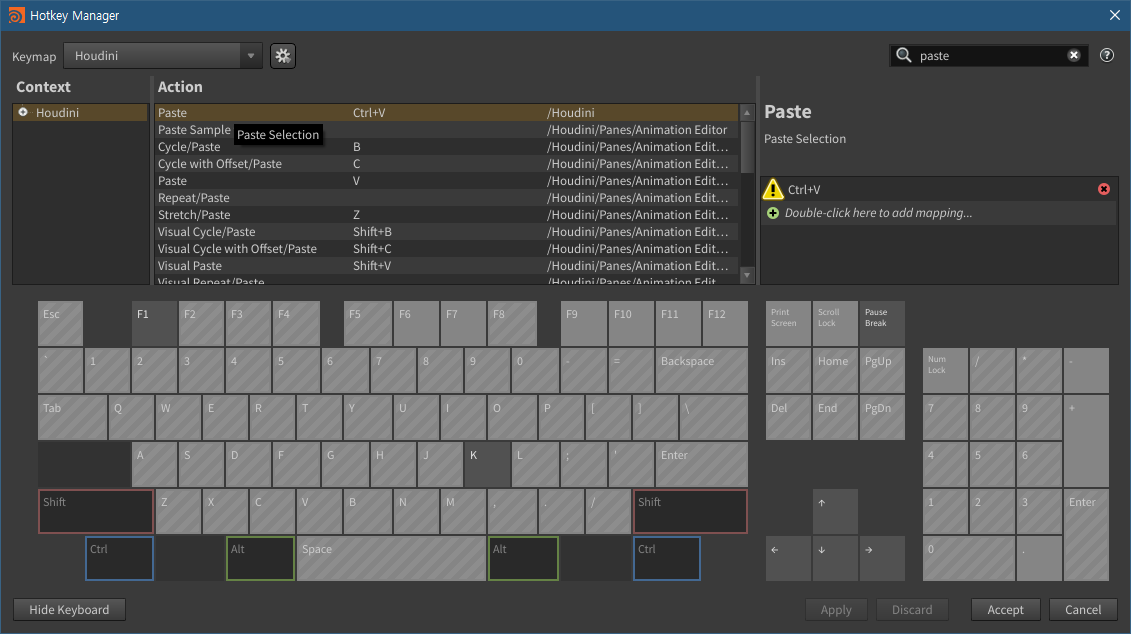The width and height of the screenshot is (1131, 634).
Task: Click the main Enter key beside apostrophe
Action: [701, 464]
